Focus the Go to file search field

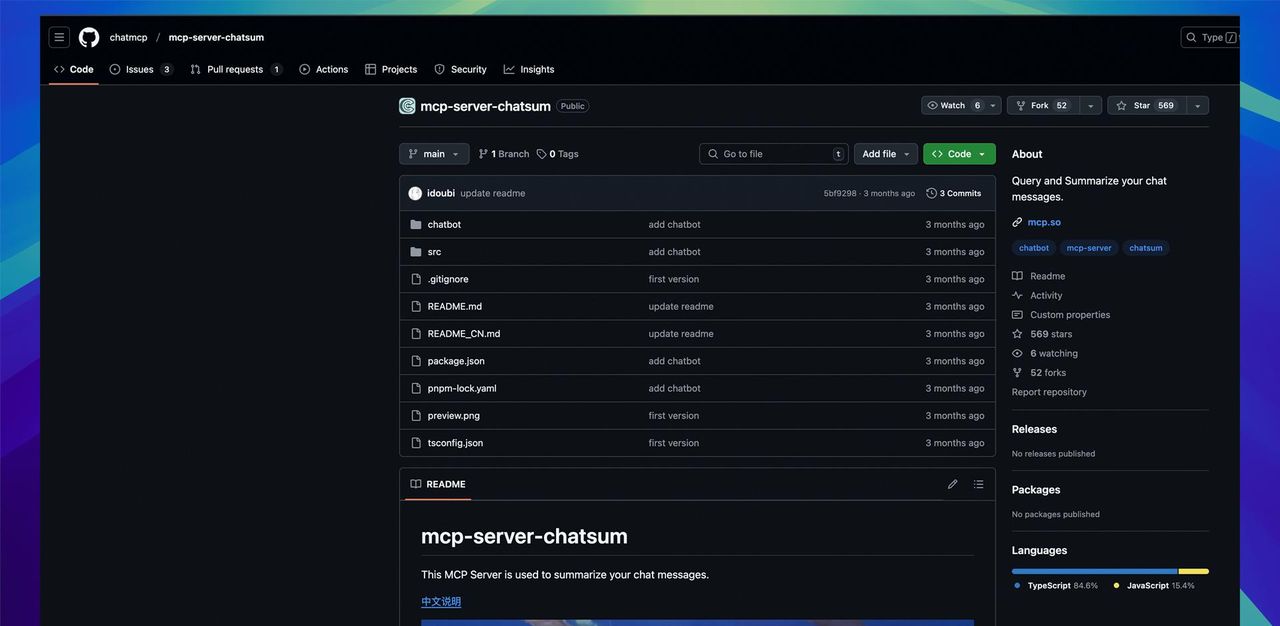click(774, 154)
